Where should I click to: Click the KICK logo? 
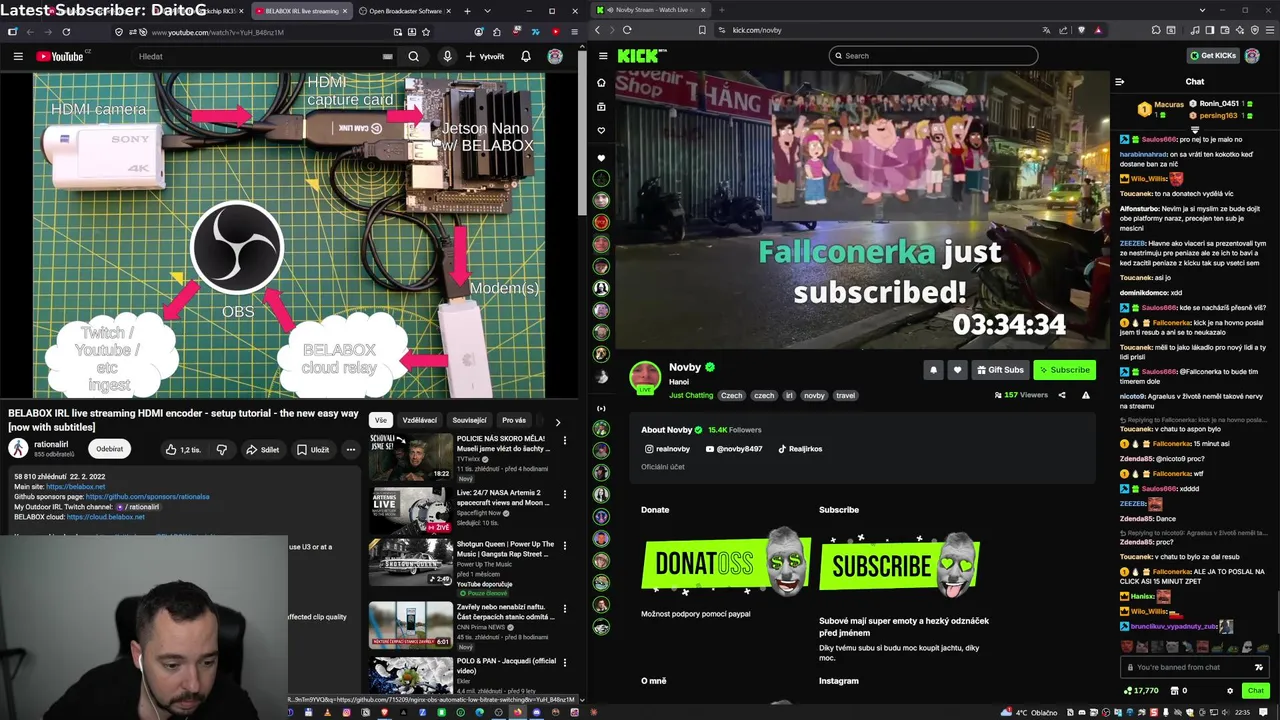[641, 56]
